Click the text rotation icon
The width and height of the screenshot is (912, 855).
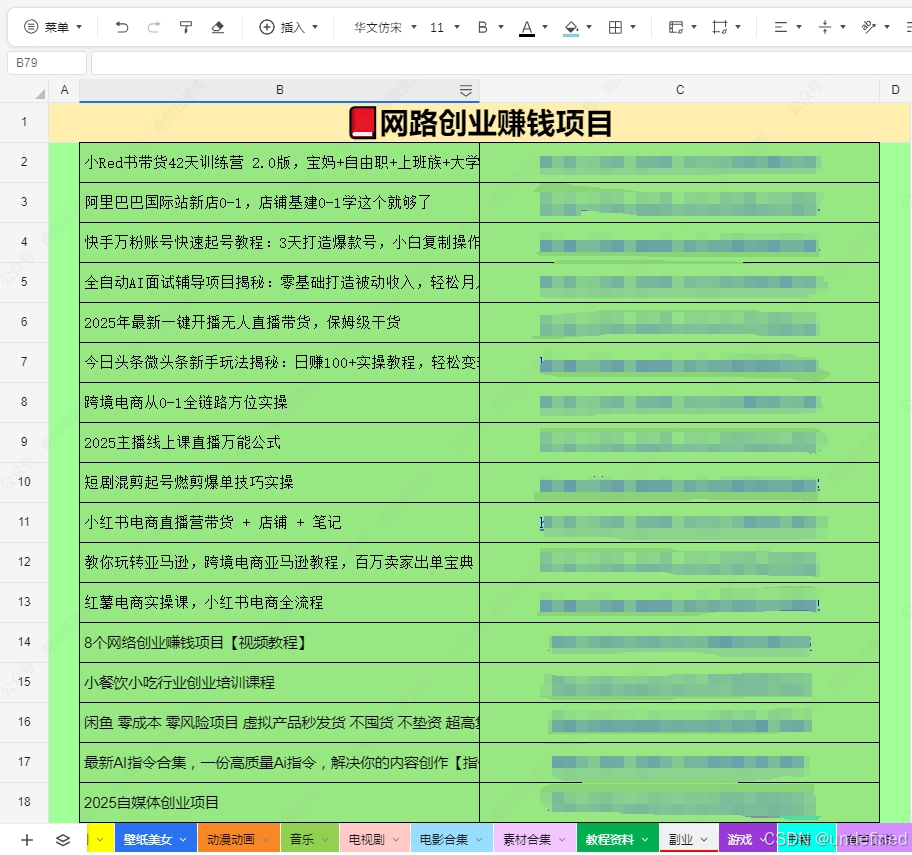[869, 27]
